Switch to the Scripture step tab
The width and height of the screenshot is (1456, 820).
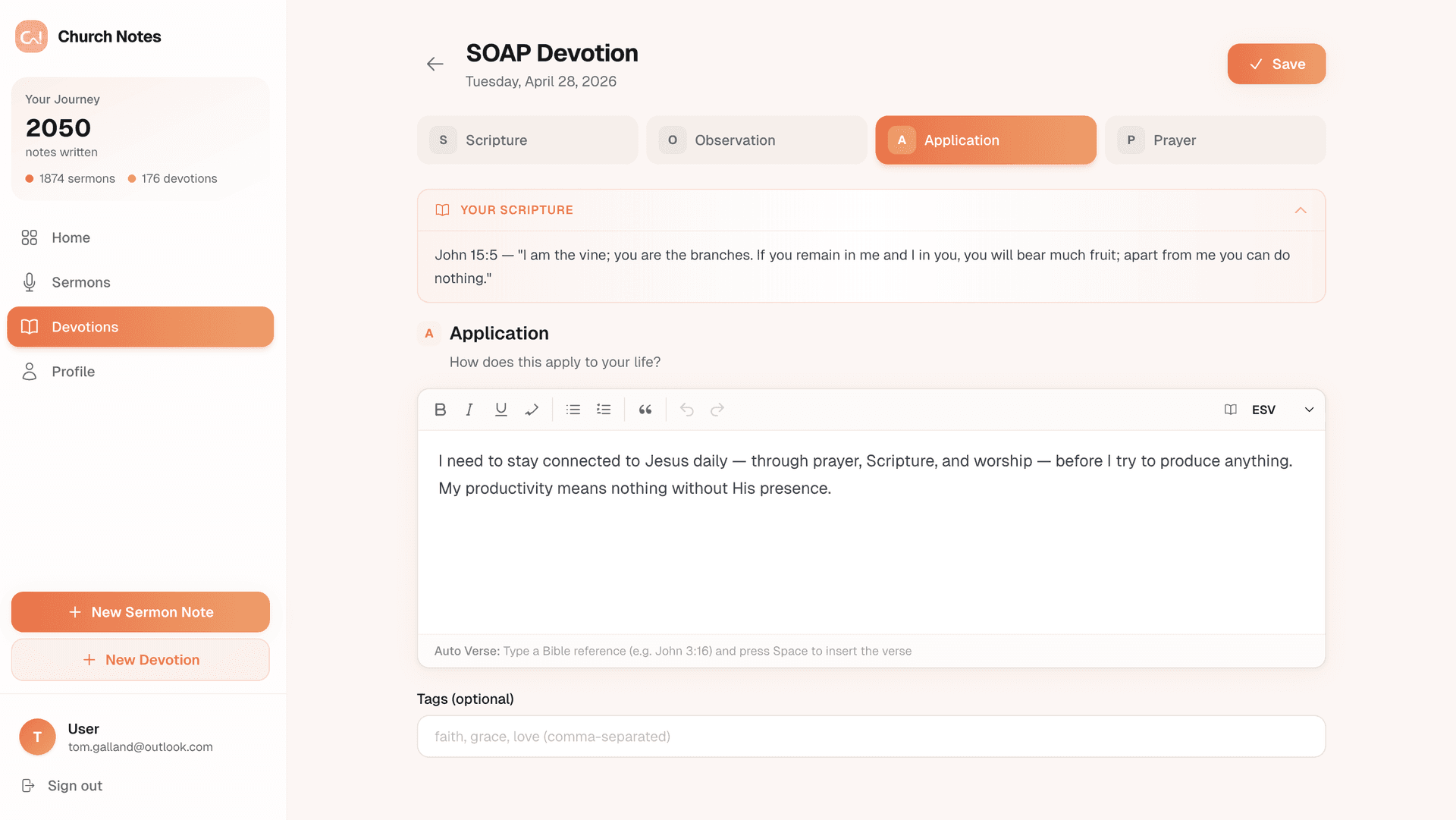click(x=527, y=140)
